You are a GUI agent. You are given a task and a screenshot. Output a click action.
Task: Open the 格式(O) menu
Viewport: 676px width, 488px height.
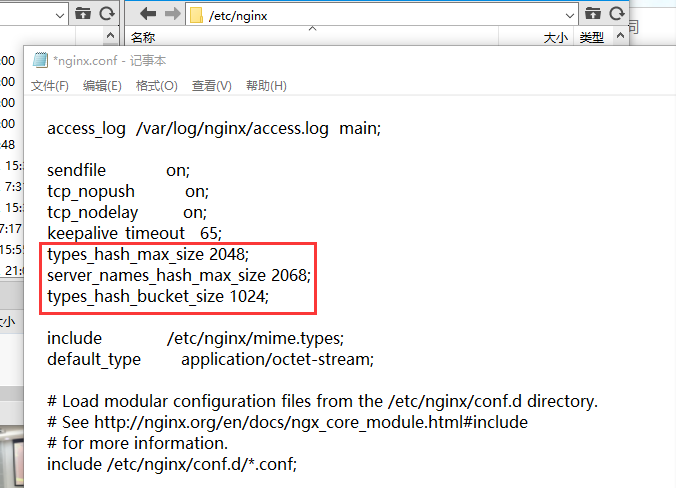pos(156,86)
